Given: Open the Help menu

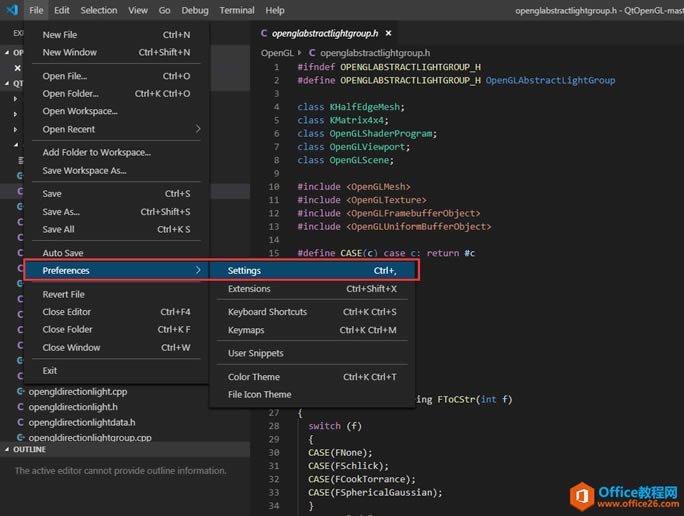Looking at the screenshot, I should pyautogui.click(x=275, y=10).
